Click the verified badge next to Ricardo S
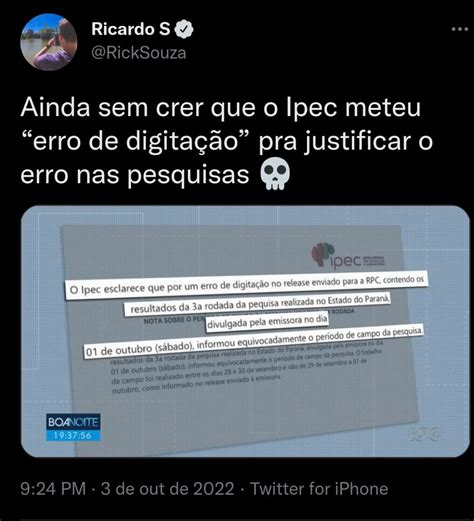The image size is (474, 521). coord(184,29)
